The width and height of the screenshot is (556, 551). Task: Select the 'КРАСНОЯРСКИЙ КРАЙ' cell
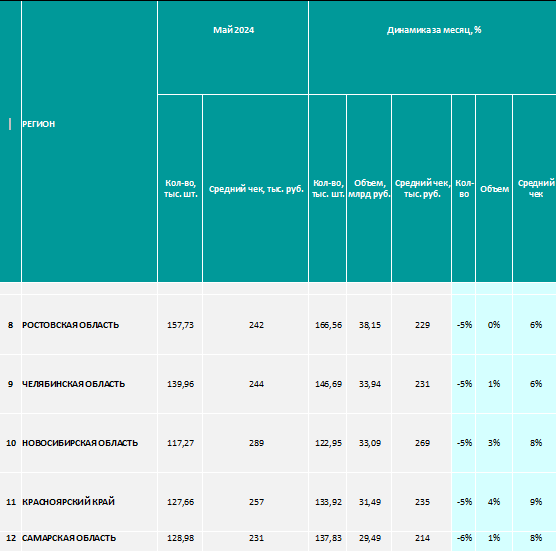(89, 502)
